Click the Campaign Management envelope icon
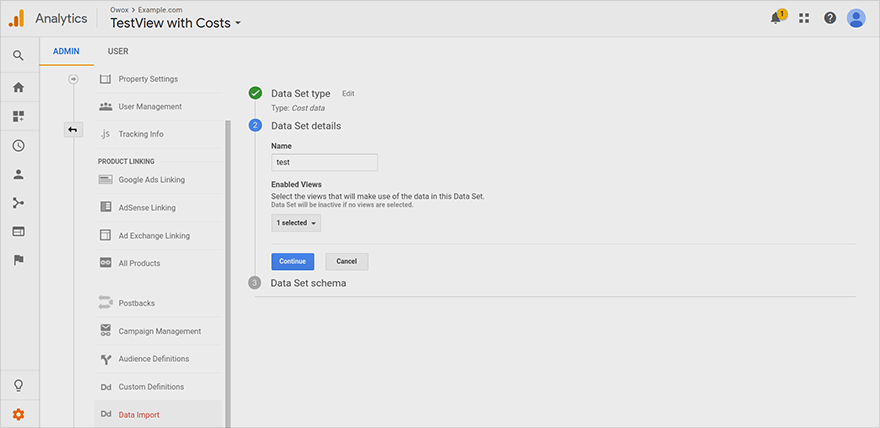Image resolution: width=880 pixels, height=428 pixels. click(x=105, y=331)
